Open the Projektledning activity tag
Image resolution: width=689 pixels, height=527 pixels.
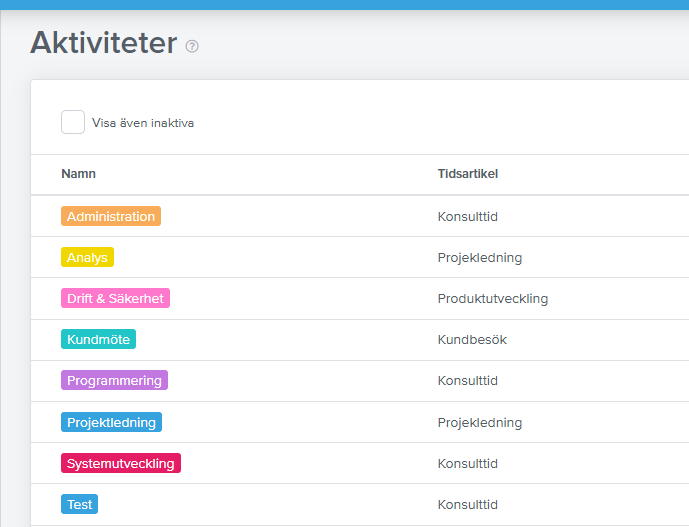pos(111,422)
